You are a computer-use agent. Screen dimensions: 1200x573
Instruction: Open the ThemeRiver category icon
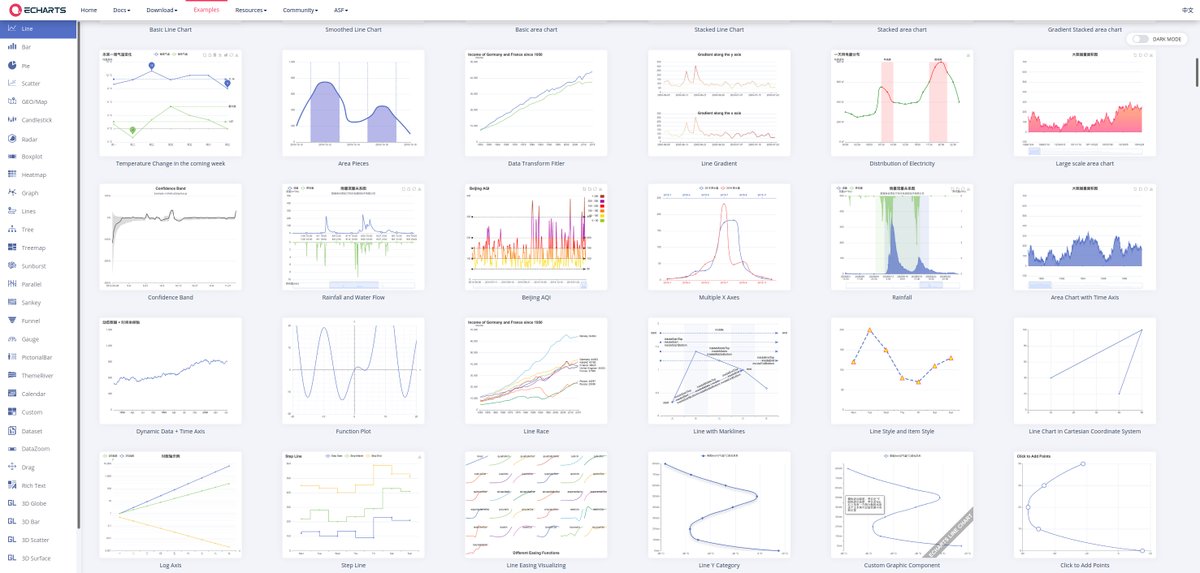10,375
